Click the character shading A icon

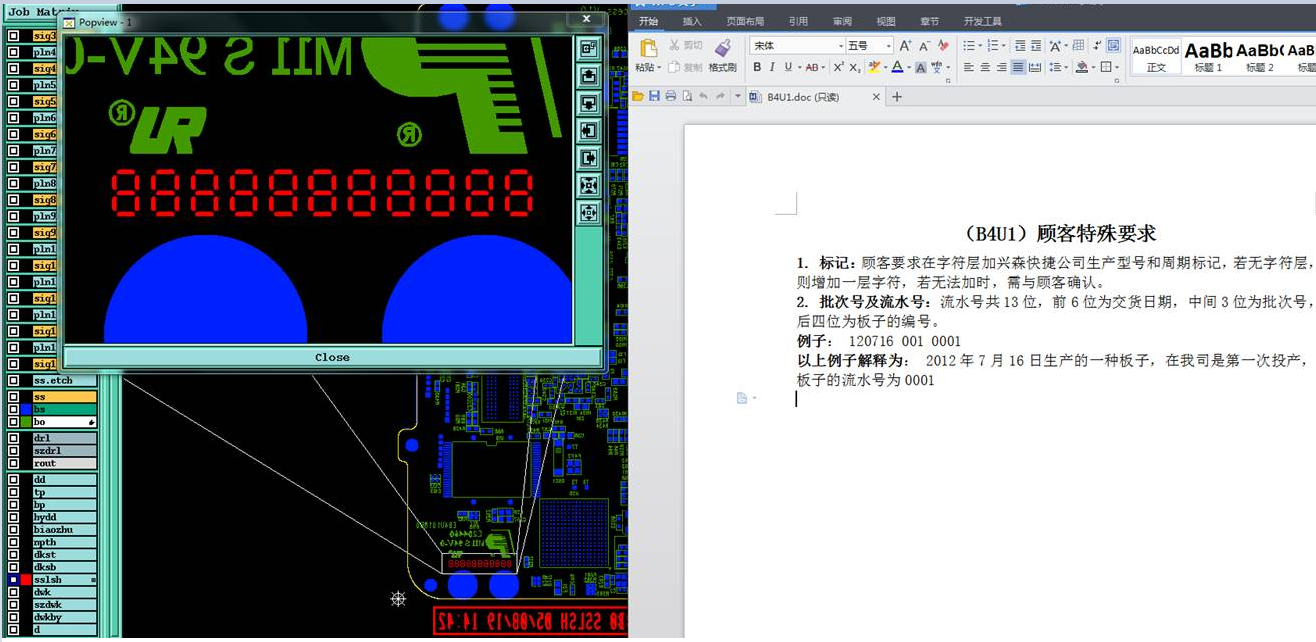pyautogui.click(x=921, y=67)
